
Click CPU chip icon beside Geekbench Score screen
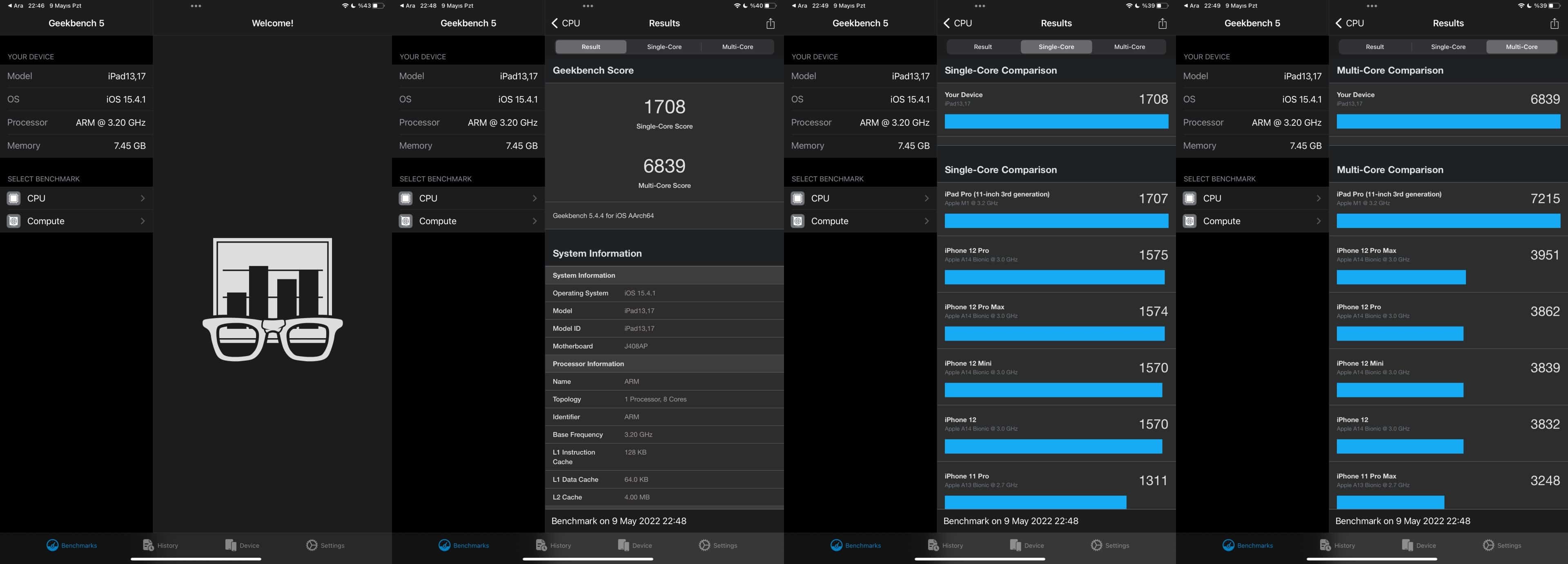click(405, 198)
